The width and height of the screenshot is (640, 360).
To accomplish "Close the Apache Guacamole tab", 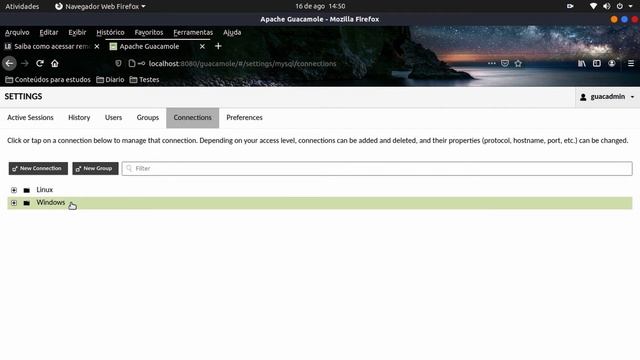I will pyautogui.click(x=202, y=47).
